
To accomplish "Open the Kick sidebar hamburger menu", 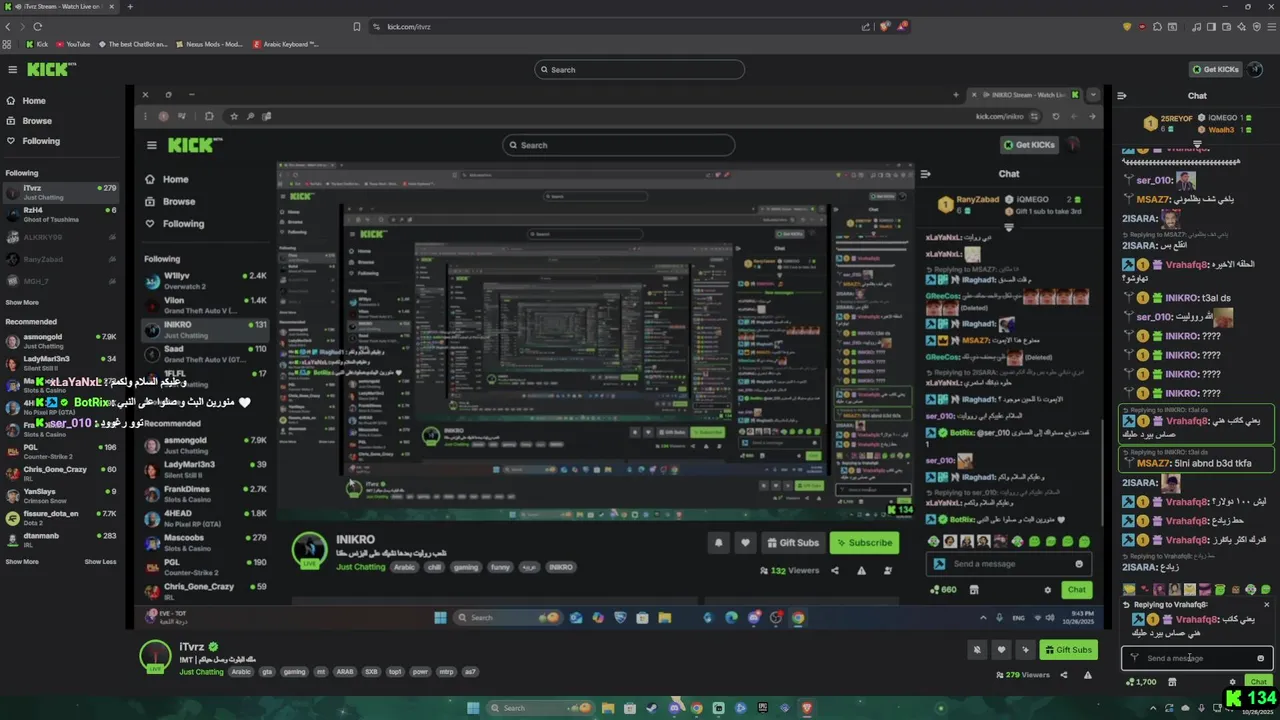I will (12, 69).
